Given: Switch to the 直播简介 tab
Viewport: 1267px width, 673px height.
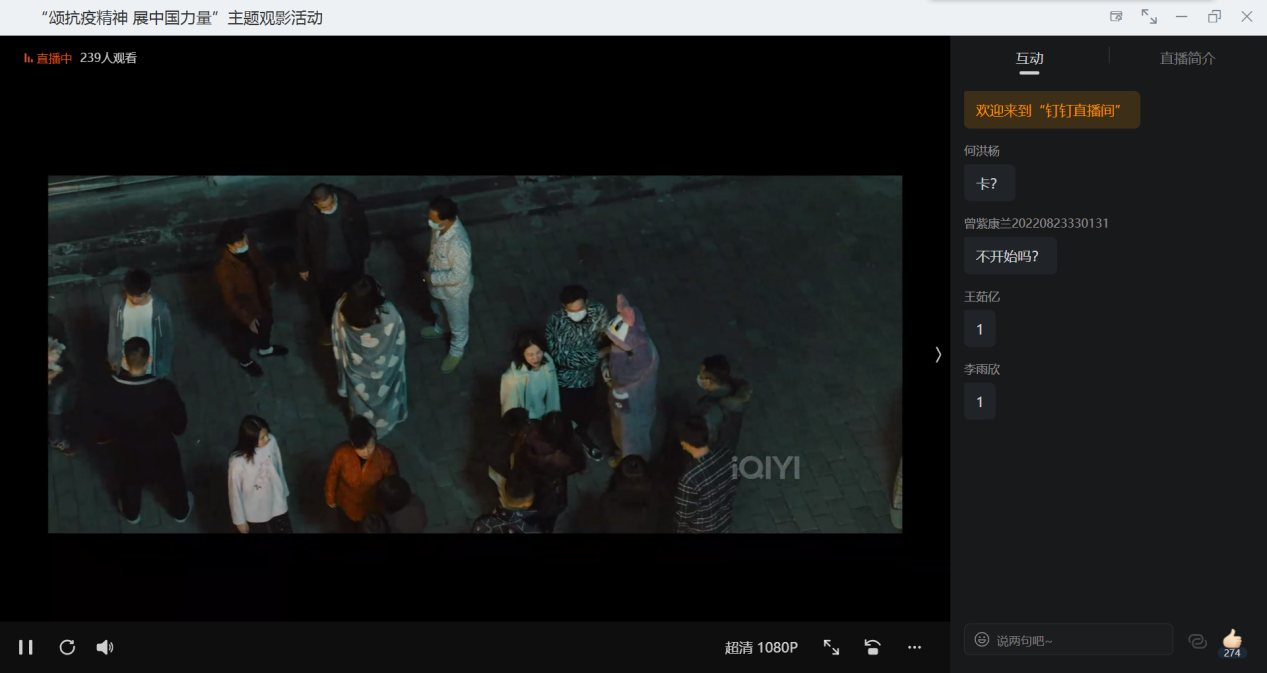Looking at the screenshot, I should point(1187,58).
